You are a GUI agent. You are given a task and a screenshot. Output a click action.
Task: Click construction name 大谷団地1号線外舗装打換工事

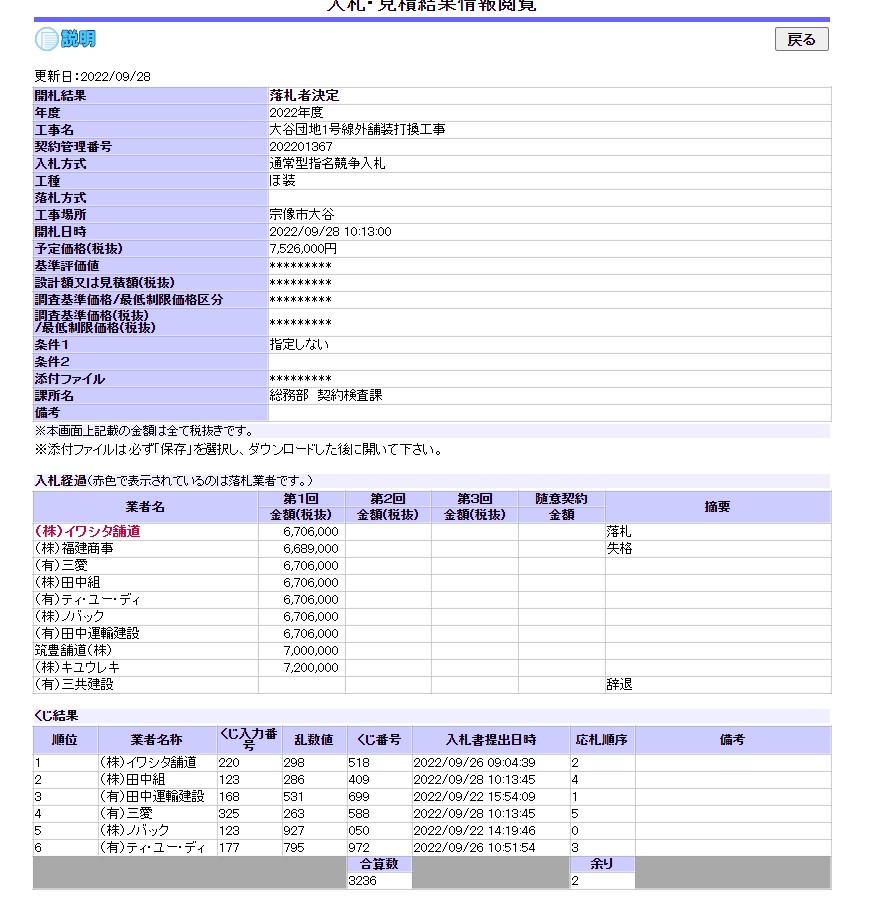(357, 129)
